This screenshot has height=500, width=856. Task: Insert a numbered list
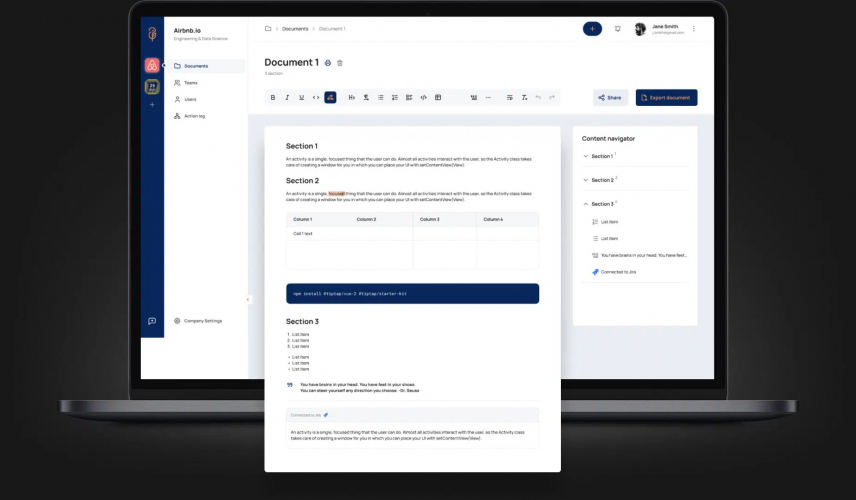click(395, 98)
